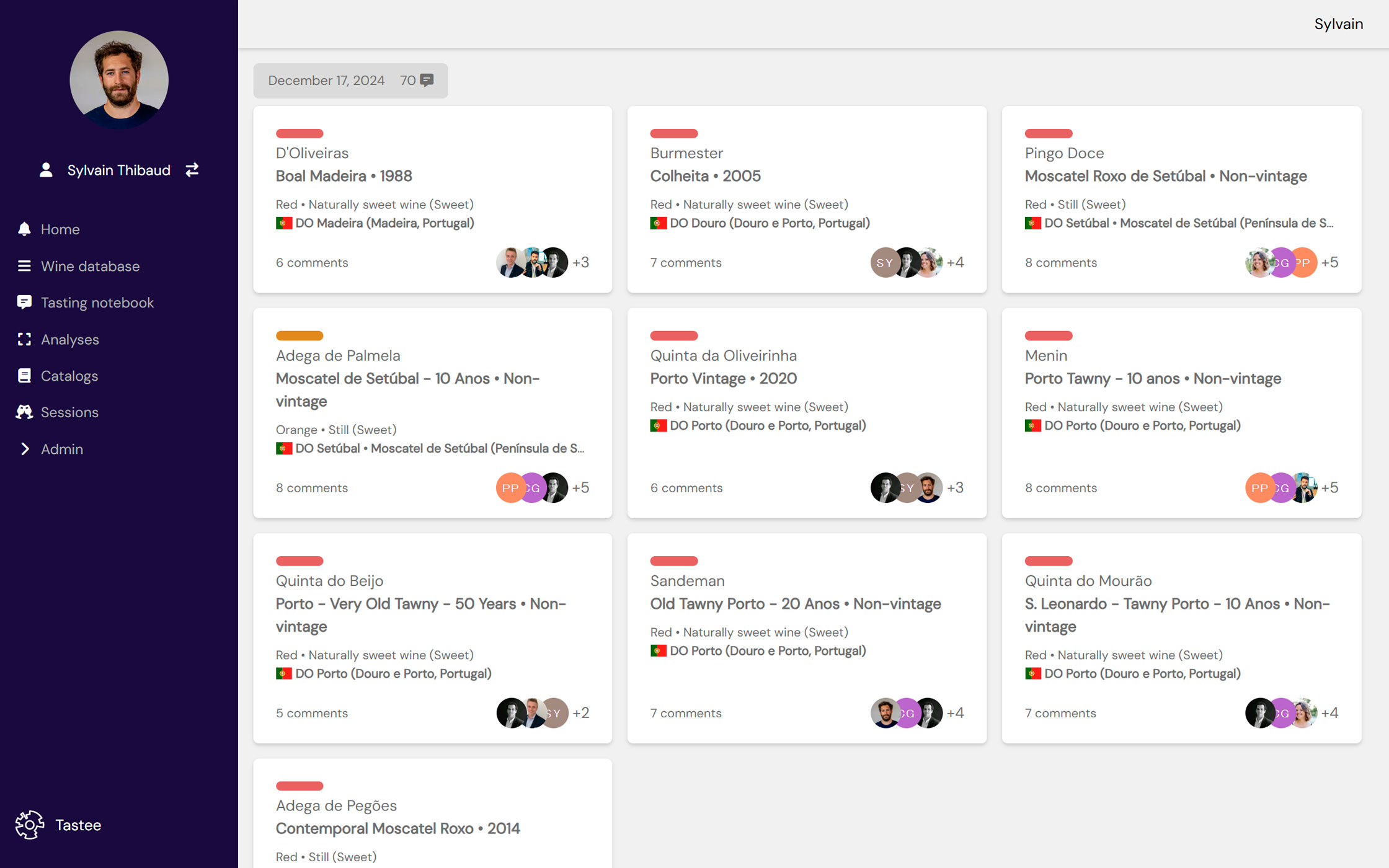Expand the Admin menu chevron

[25, 449]
